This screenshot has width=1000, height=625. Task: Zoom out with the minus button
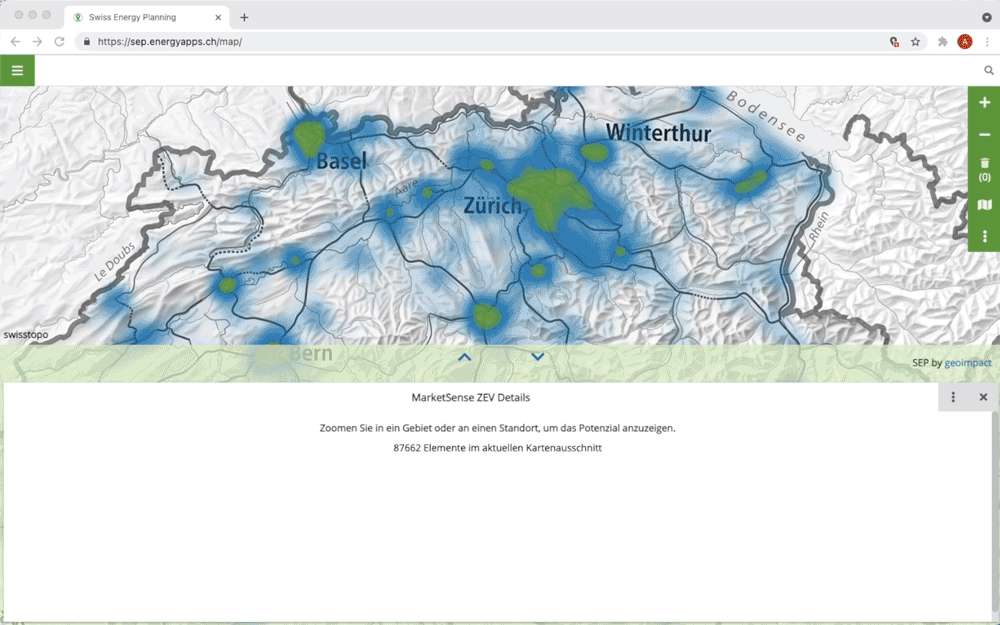pos(984,135)
